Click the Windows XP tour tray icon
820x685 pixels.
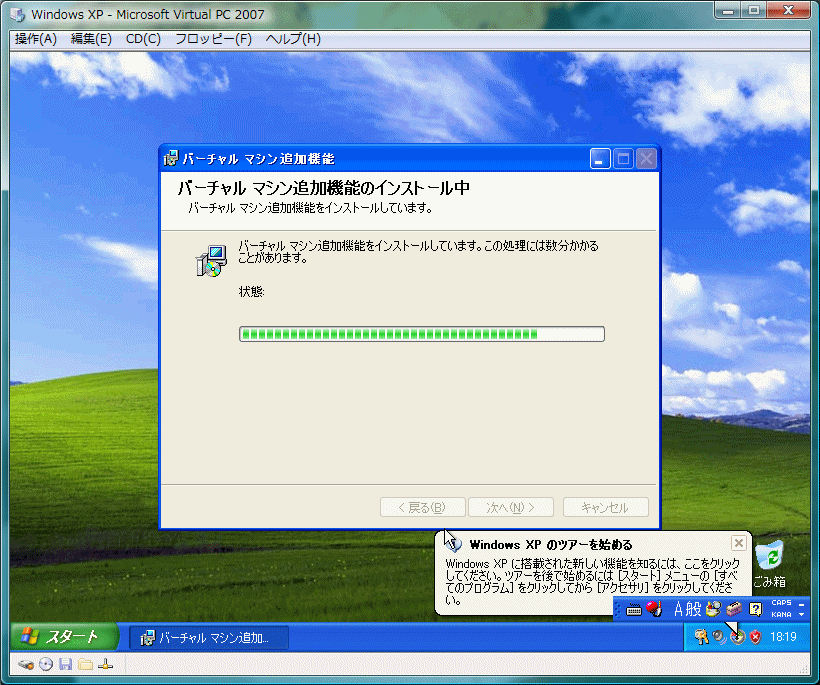tap(737, 637)
